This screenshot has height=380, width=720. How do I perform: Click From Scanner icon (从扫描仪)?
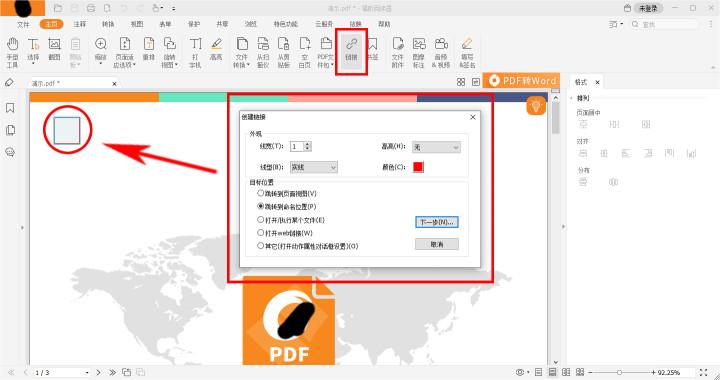(263, 52)
